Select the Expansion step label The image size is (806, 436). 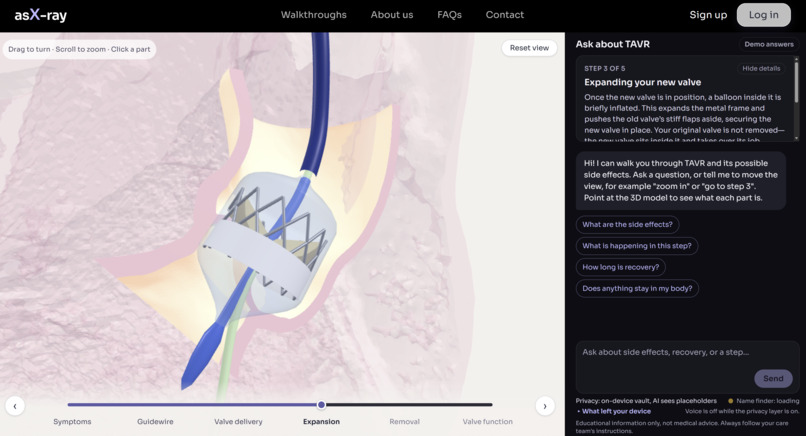coord(321,422)
